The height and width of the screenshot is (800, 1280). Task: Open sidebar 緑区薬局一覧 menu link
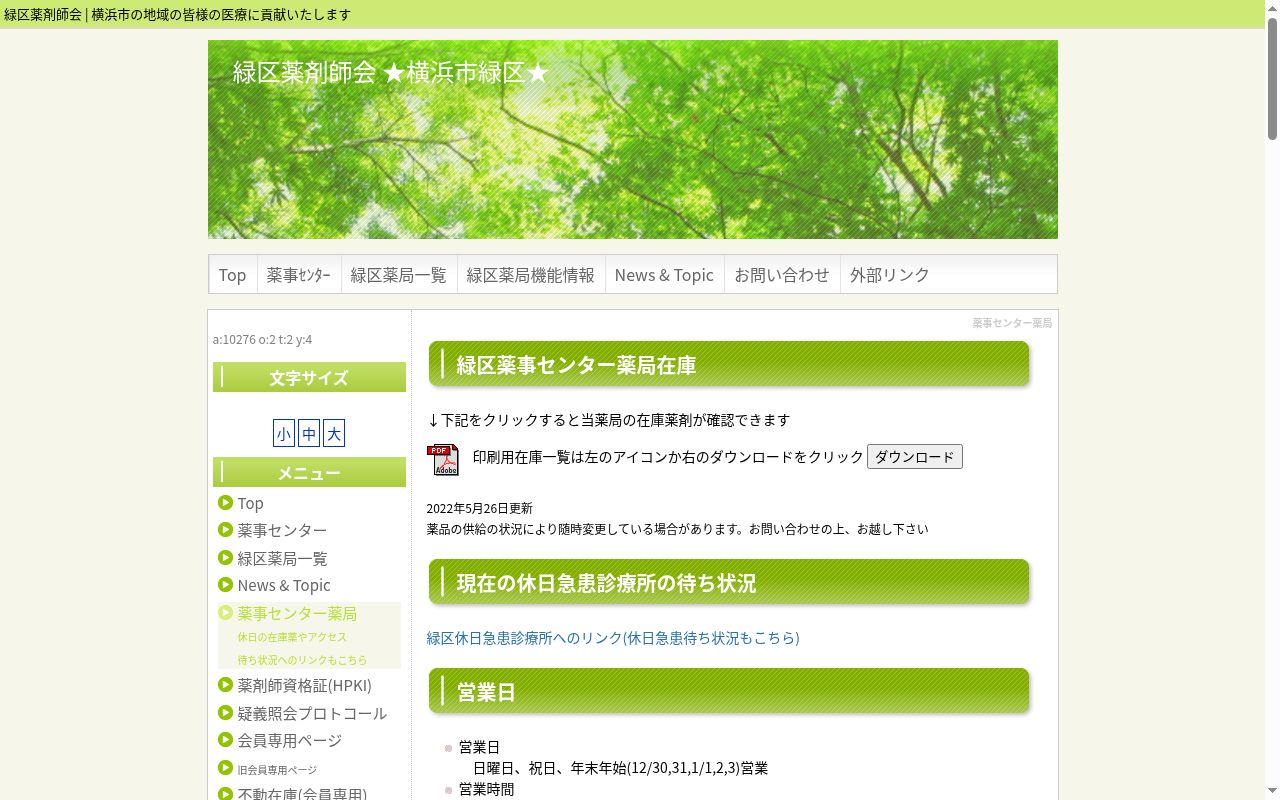pyautogui.click(x=282, y=558)
